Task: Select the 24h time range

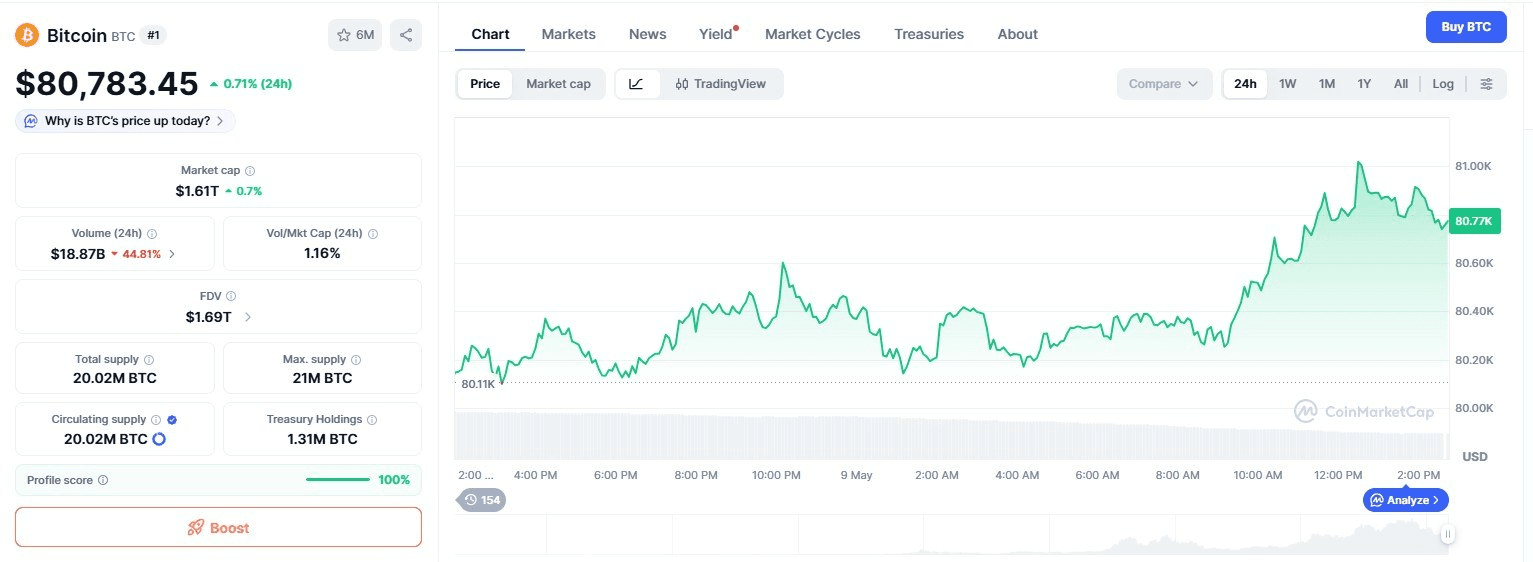Action: (1245, 84)
